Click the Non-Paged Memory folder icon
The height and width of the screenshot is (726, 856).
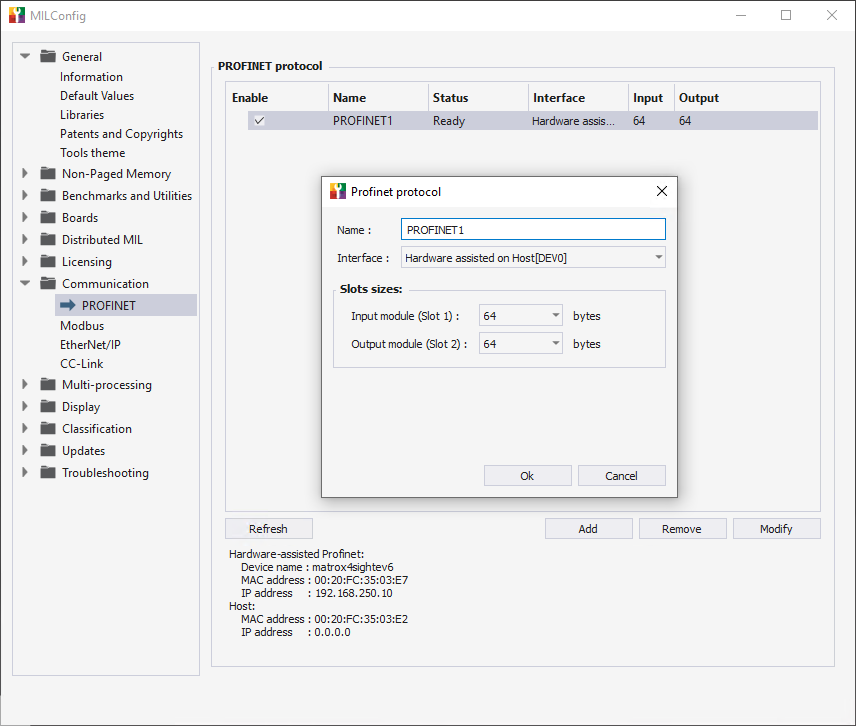47,174
